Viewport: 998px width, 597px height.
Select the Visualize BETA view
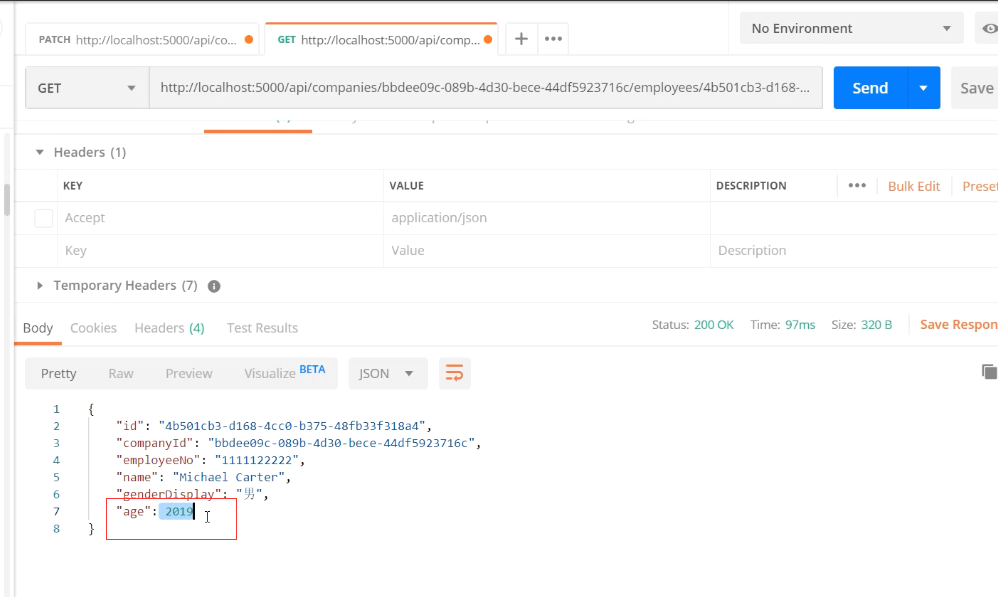coord(285,372)
